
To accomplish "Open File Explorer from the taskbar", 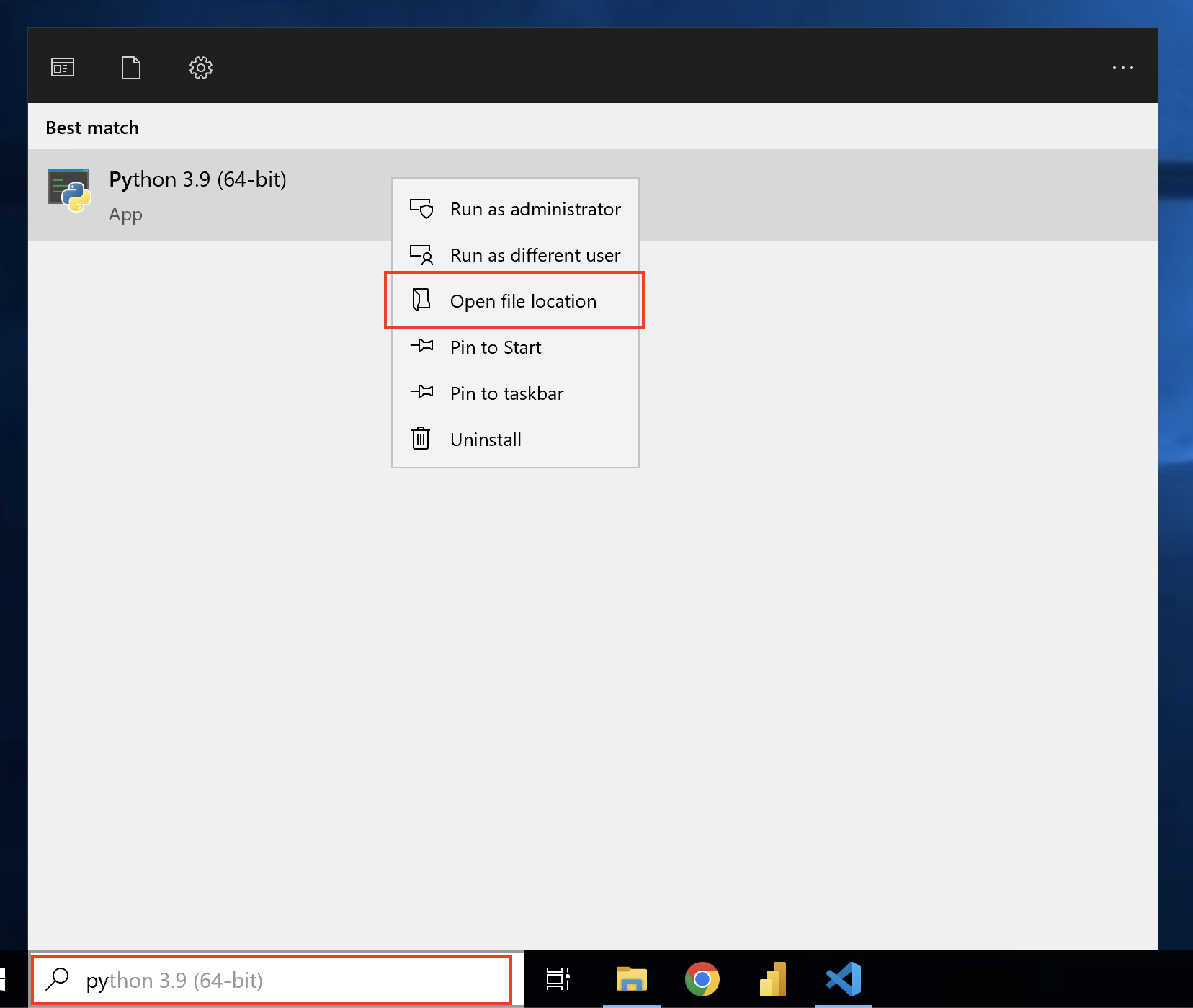I will coord(630,980).
